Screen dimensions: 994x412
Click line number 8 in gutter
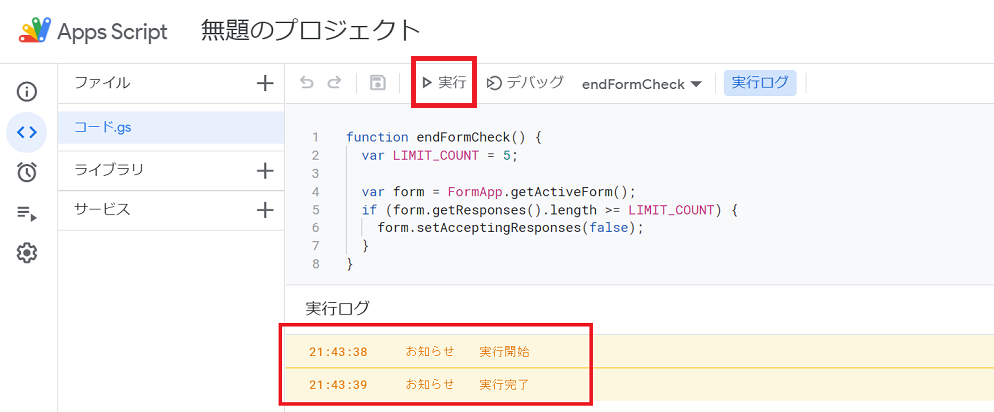(316, 264)
